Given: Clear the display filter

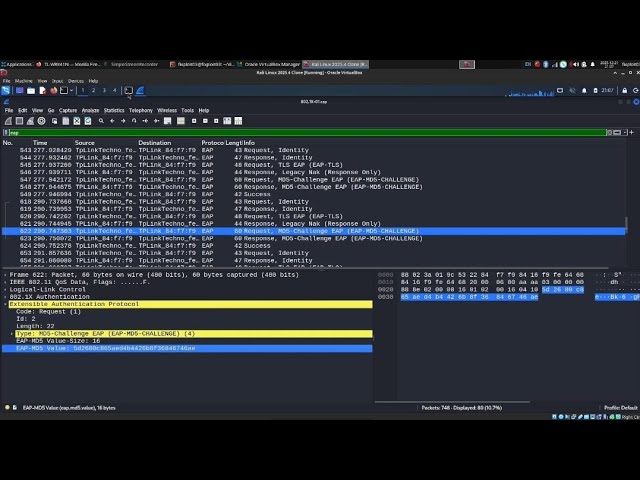Looking at the screenshot, I should point(609,132).
